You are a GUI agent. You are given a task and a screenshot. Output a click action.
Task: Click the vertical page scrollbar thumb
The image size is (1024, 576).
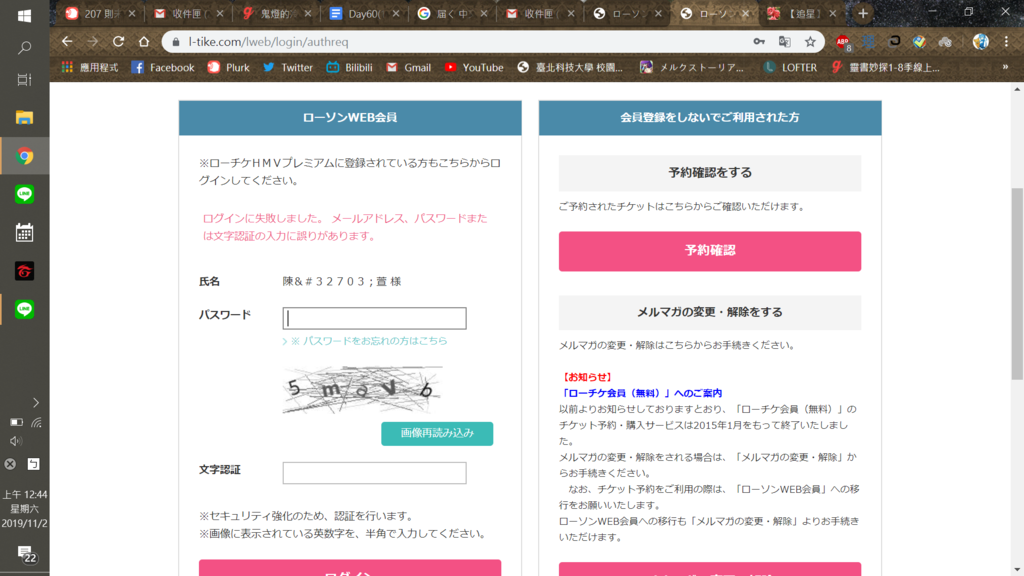pyautogui.click(x=1017, y=284)
